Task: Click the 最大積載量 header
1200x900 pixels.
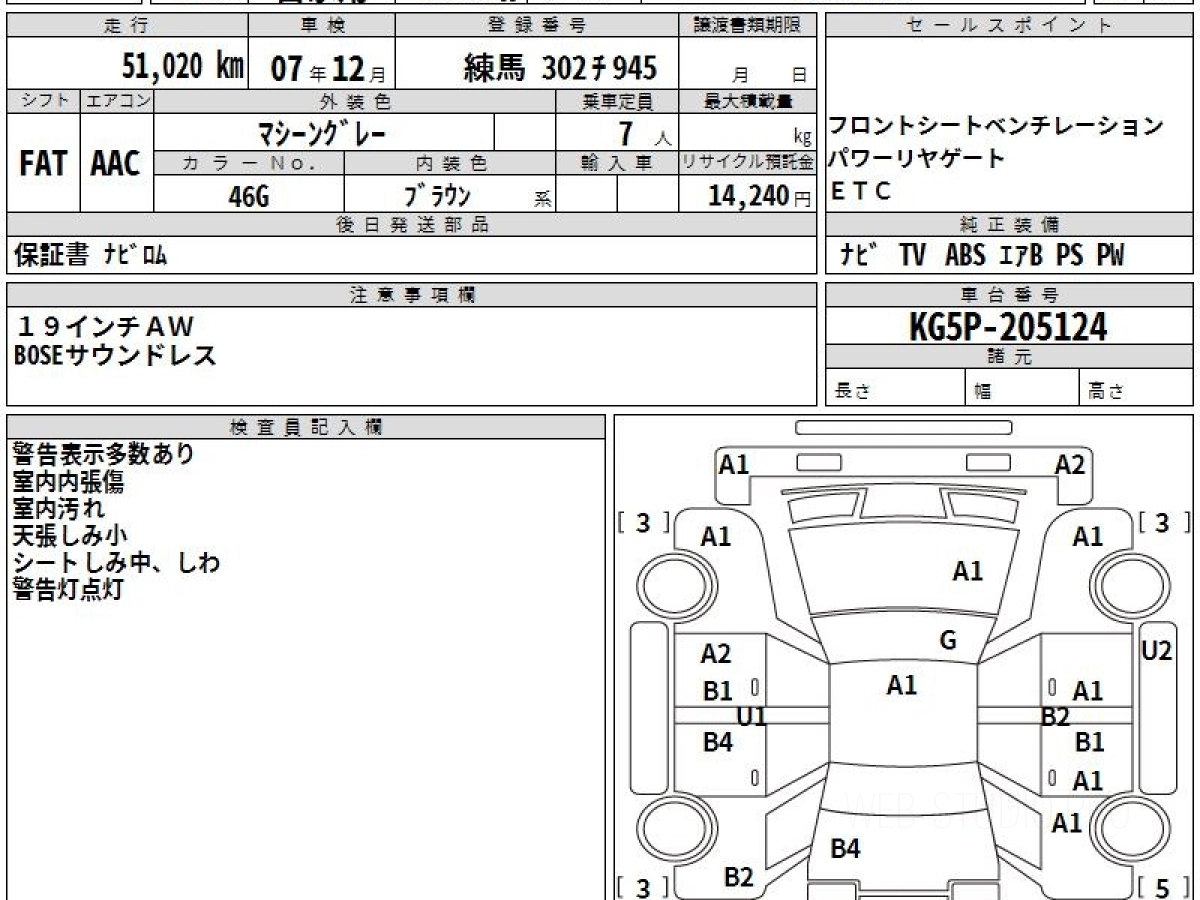Action: (748, 101)
